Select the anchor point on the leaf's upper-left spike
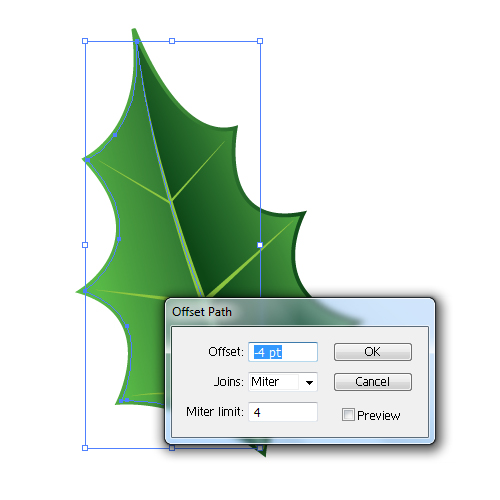 87,160
